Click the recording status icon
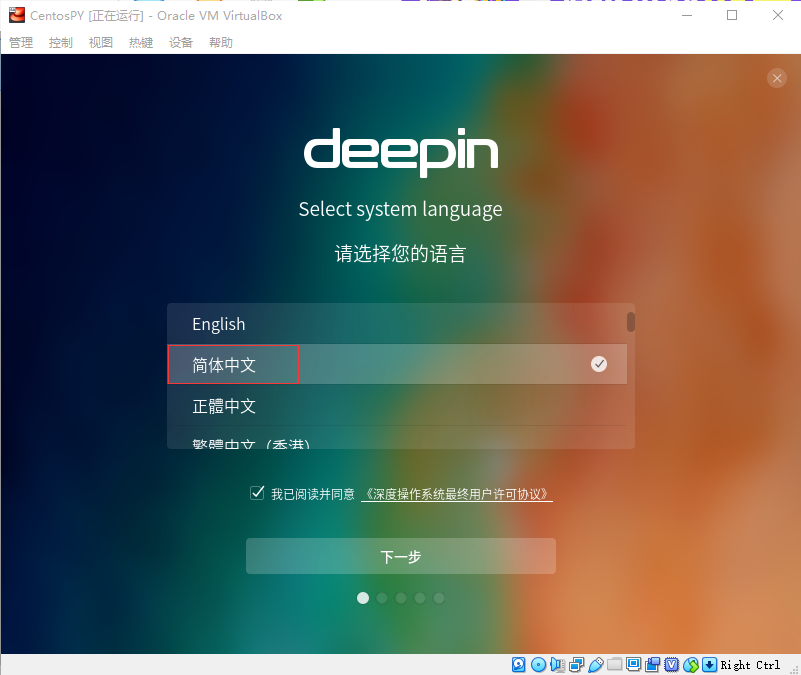The image size is (801, 675). pyautogui.click(x=652, y=664)
